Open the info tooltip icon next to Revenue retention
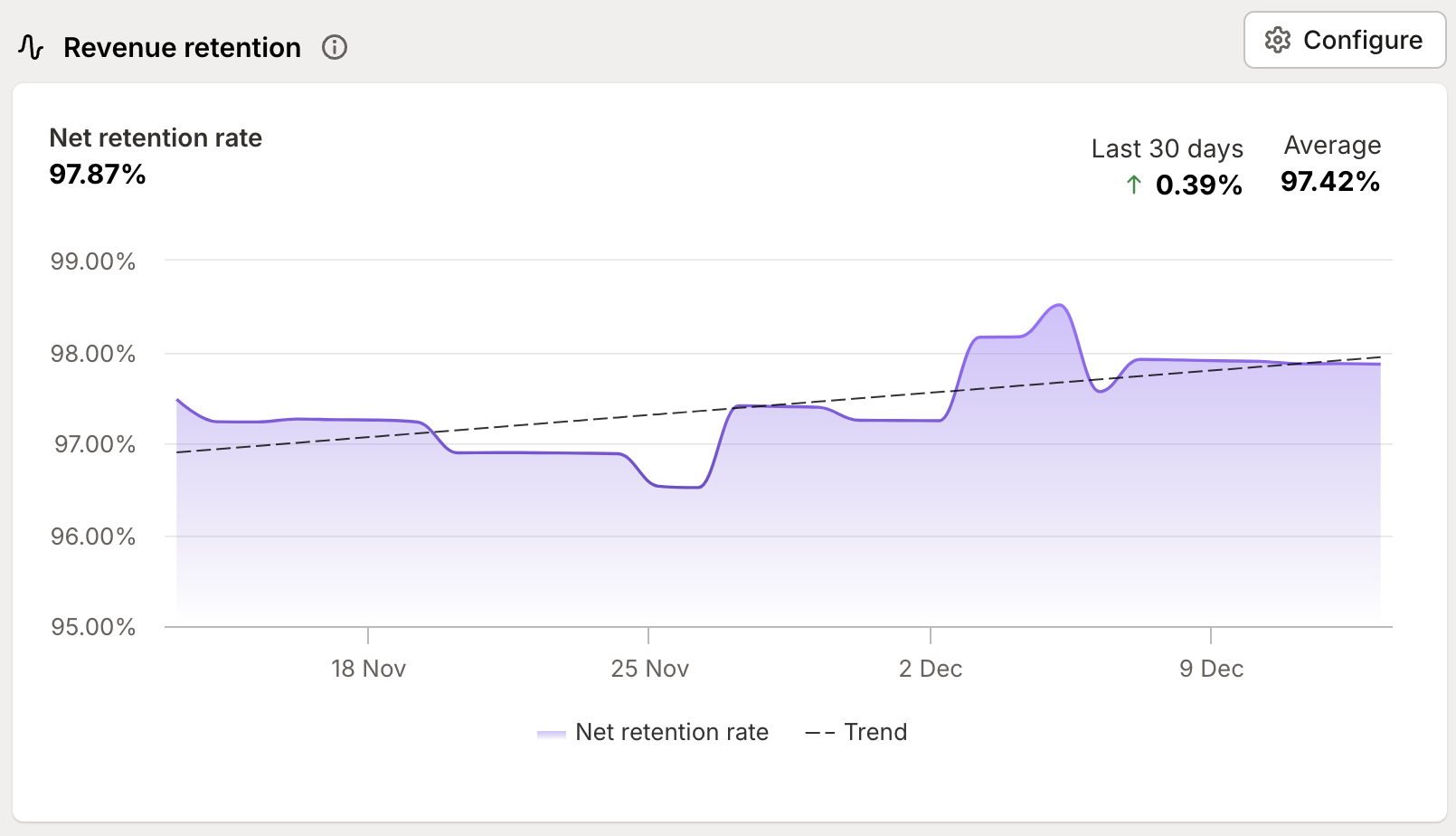Screen dimensions: 1456x836 pyautogui.click(x=334, y=48)
